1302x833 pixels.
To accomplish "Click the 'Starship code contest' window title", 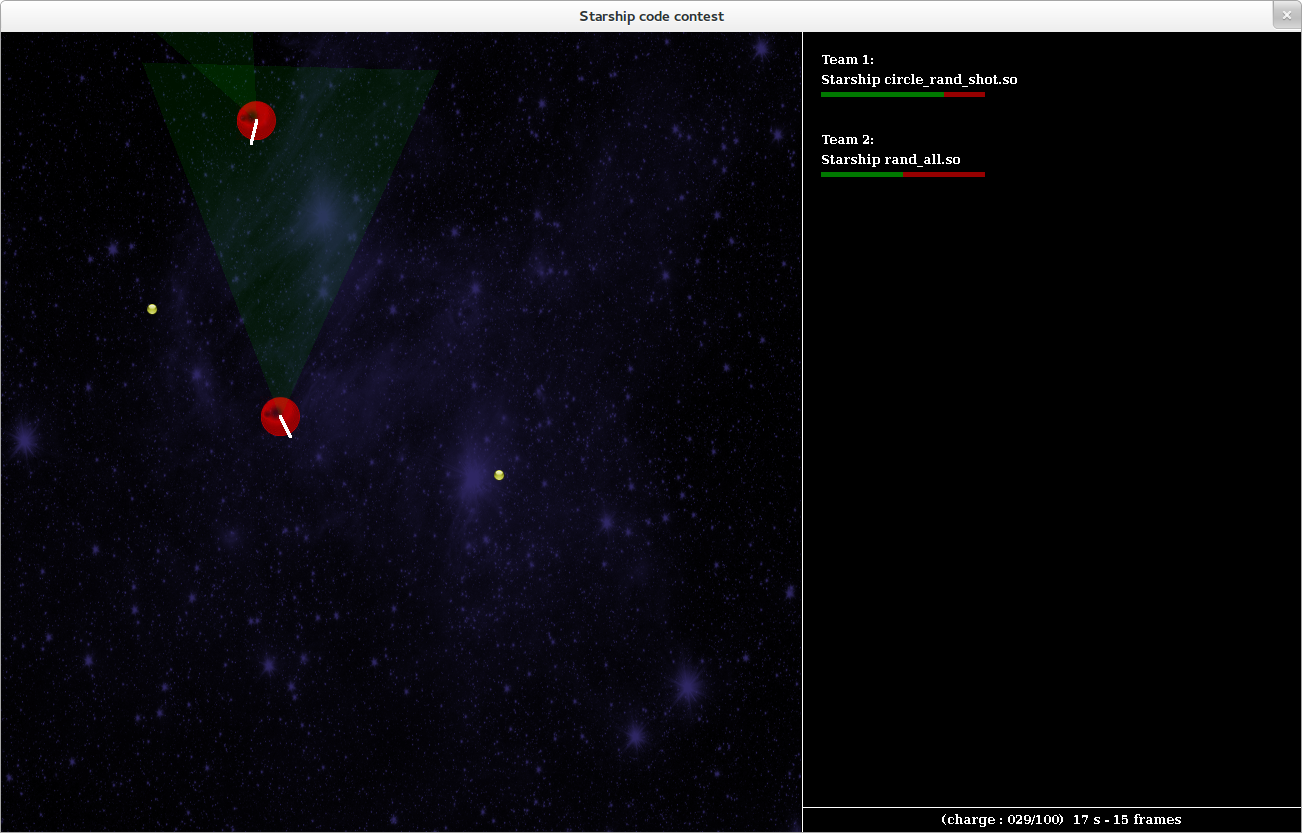I will coord(652,16).
